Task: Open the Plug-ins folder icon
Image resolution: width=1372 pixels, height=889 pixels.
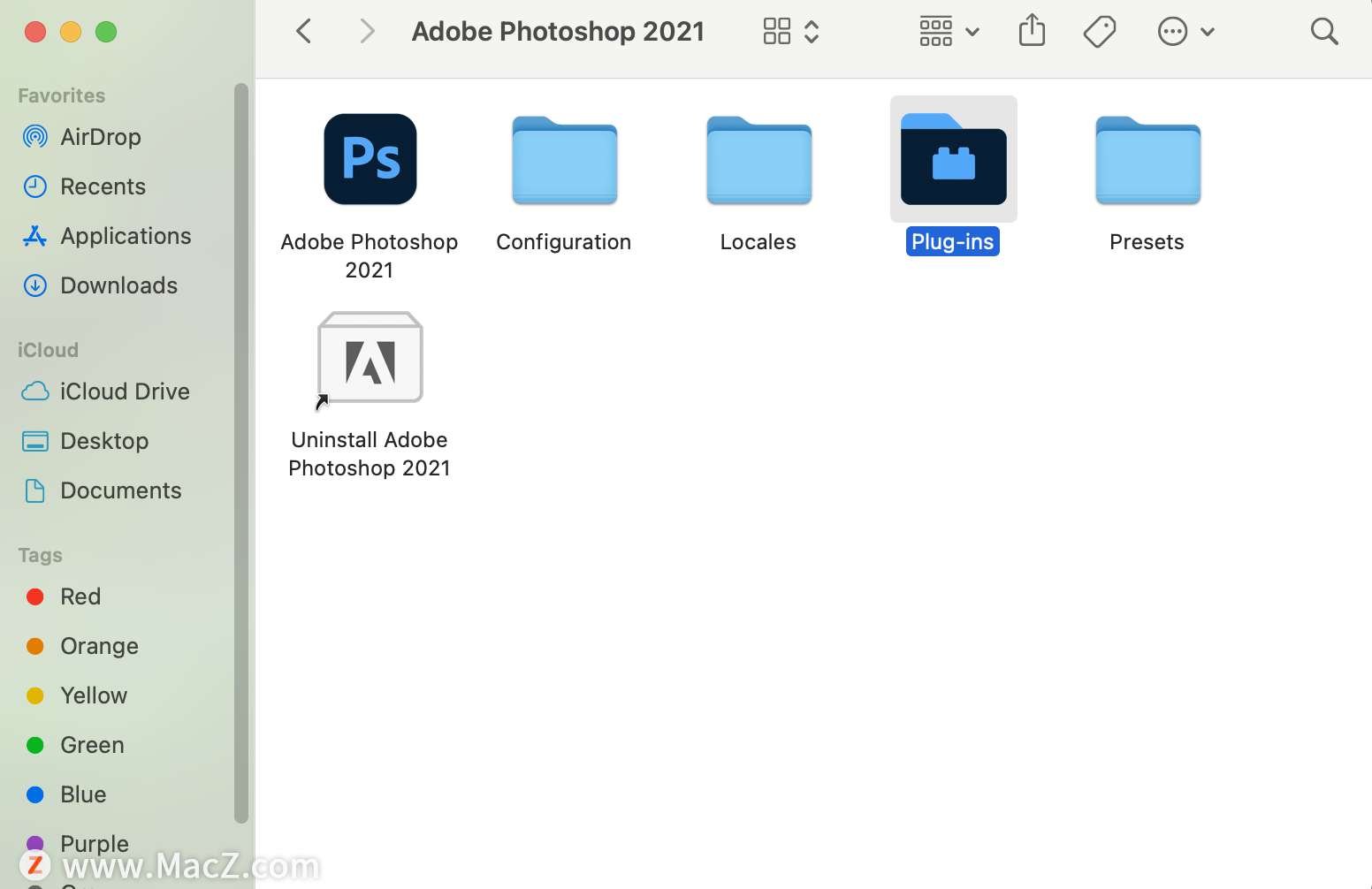Action: pos(954,159)
